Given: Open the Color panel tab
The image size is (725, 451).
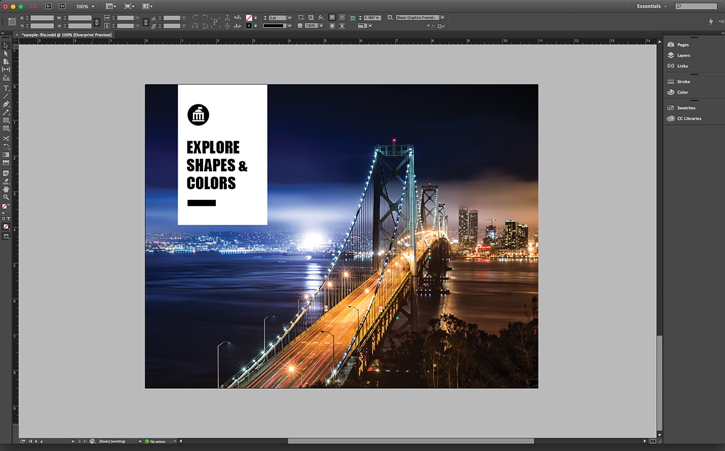Looking at the screenshot, I should (x=682, y=92).
